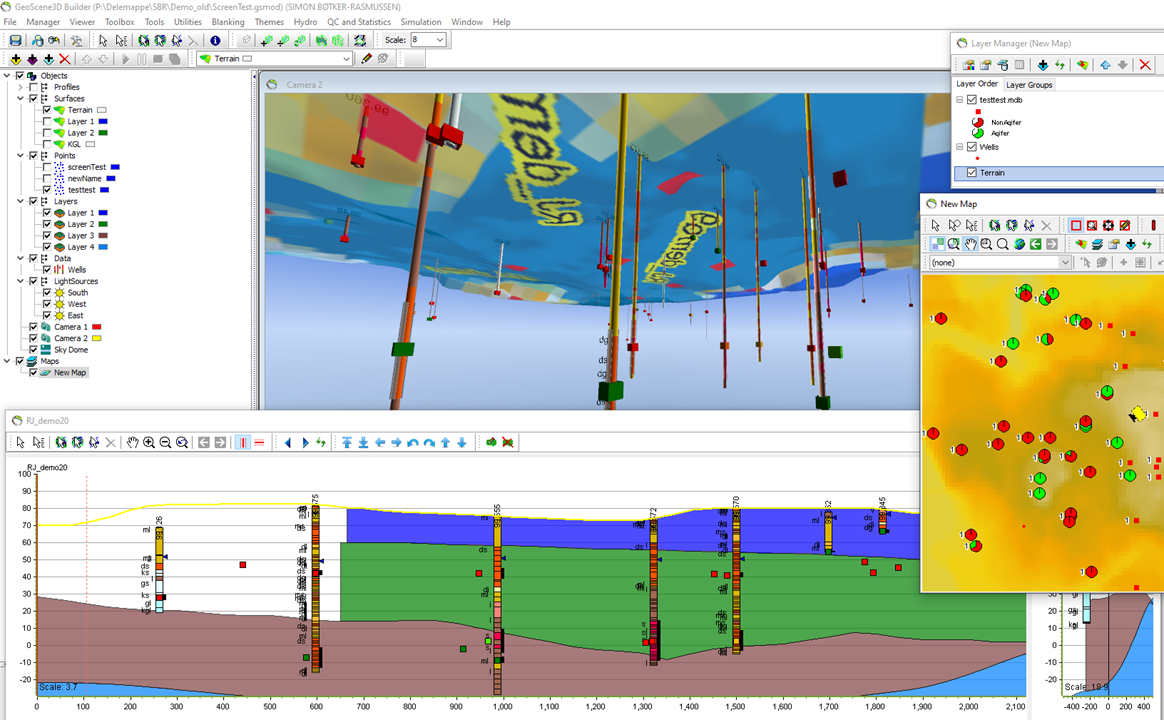Select New Map in the object tree
This screenshot has height=720, width=1164.
[x=70, y=373]
